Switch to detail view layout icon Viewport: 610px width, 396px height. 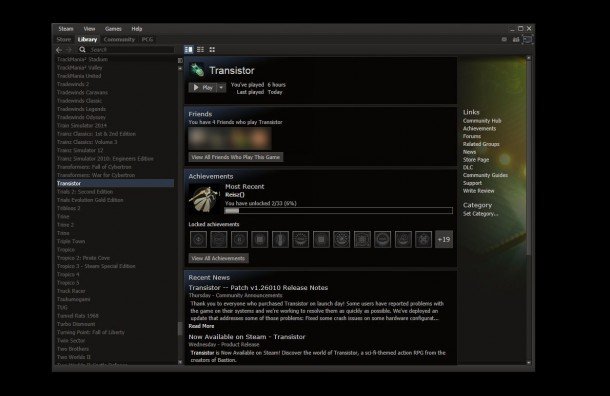[189, 49]
